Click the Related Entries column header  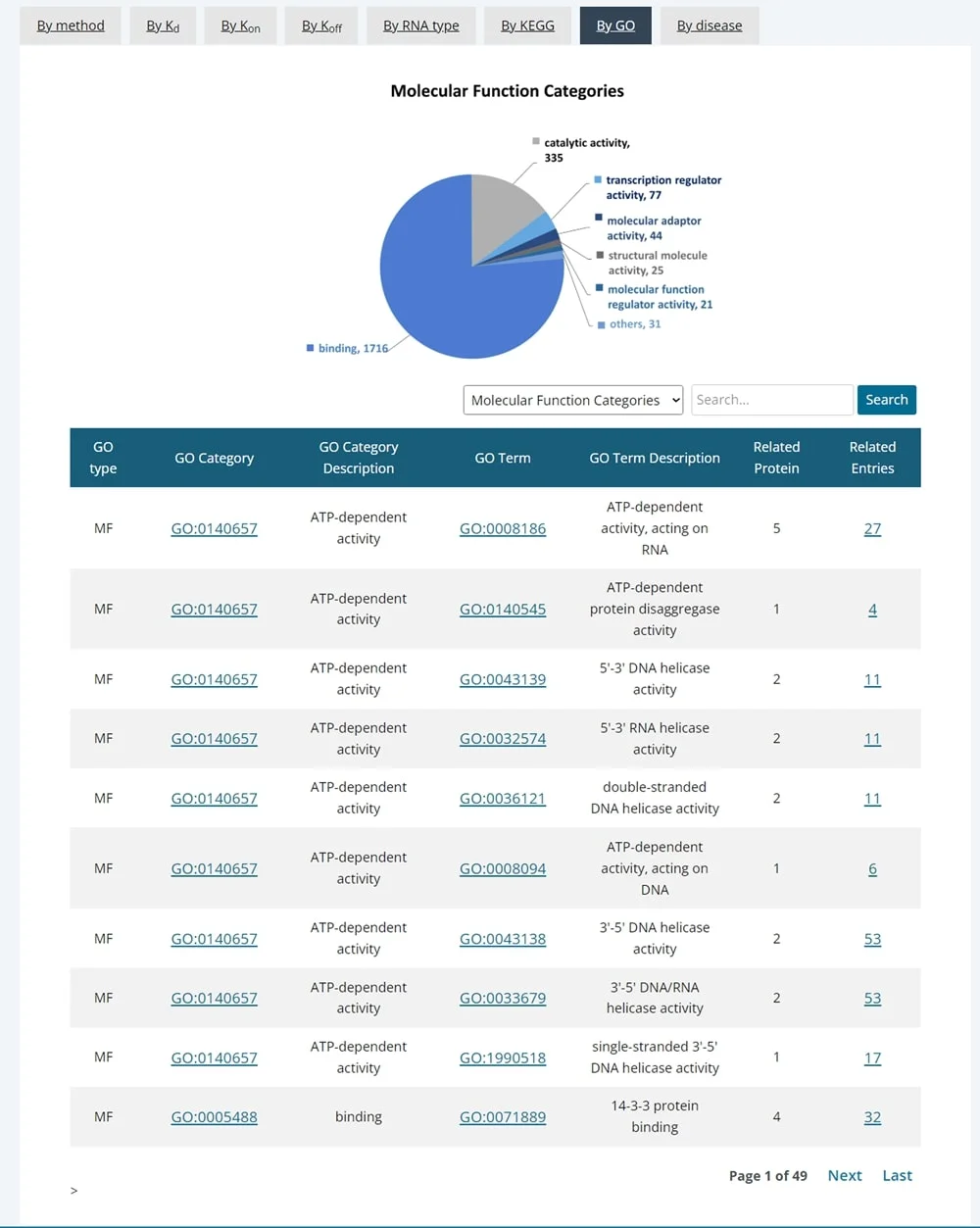pos(872,458)
